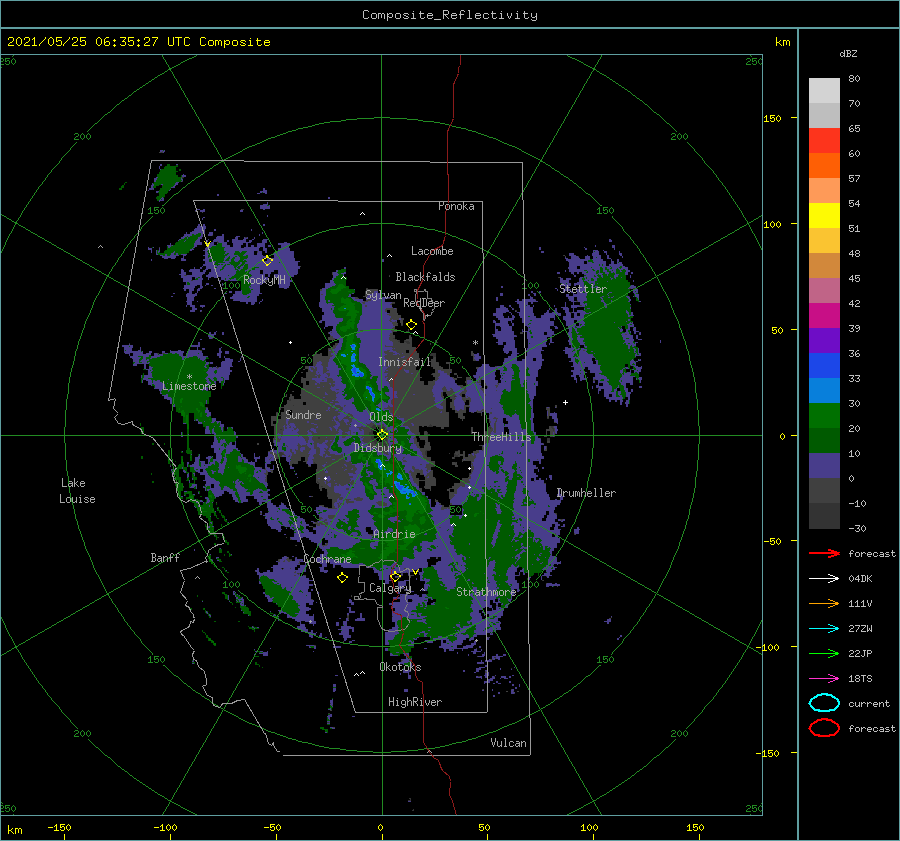900x841 pixels.
Task: Select the green 20-30 dBZ color swatch
Action: (x=824, y=416)
